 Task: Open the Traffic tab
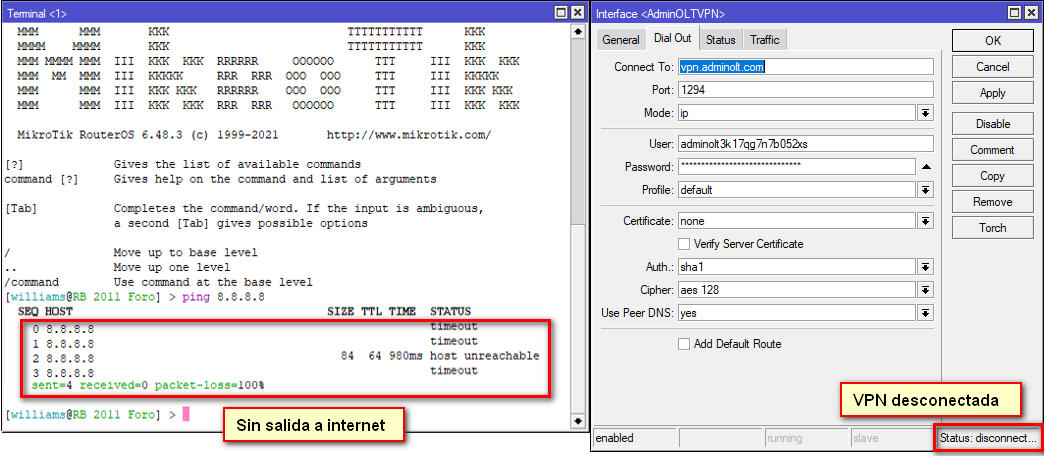click(x=764, y=40)
